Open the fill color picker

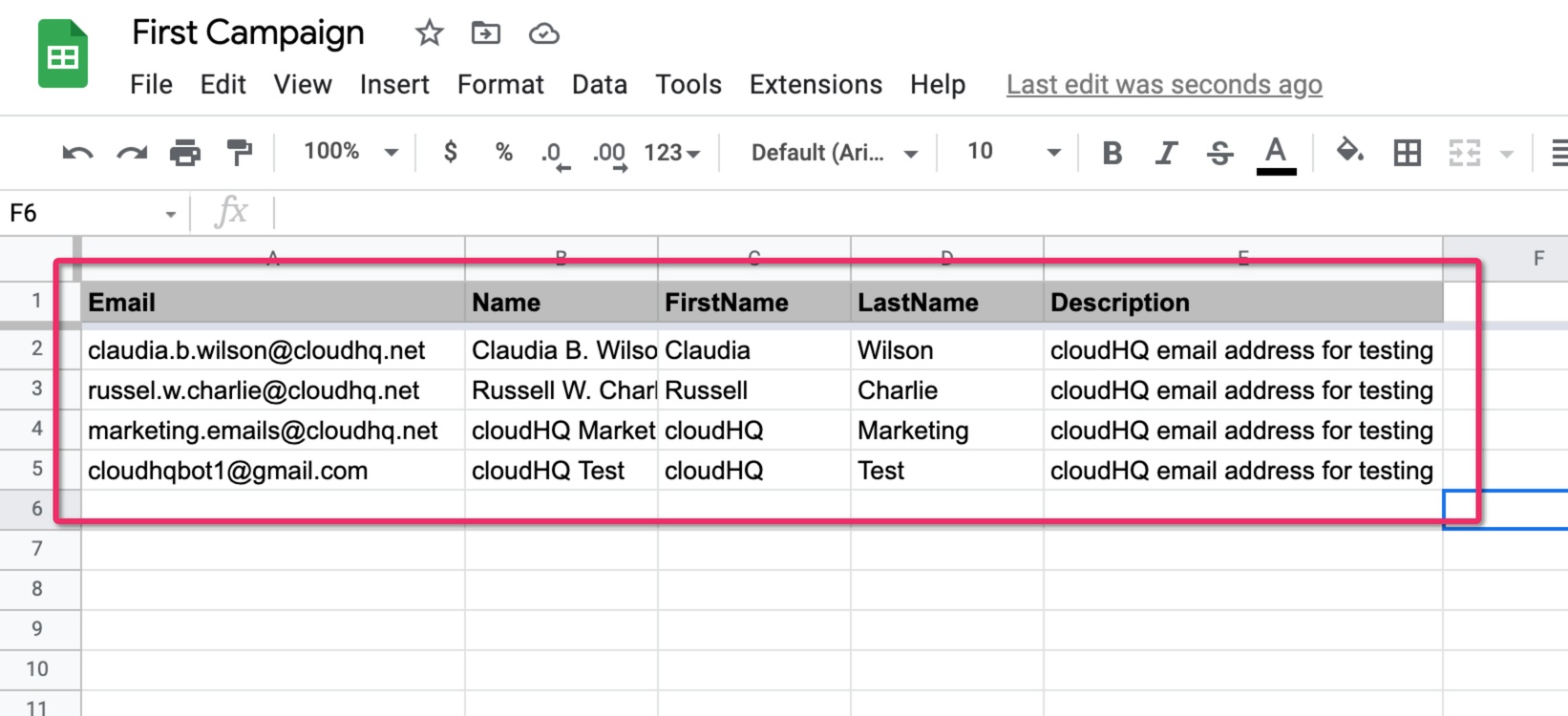[1349, 152]
